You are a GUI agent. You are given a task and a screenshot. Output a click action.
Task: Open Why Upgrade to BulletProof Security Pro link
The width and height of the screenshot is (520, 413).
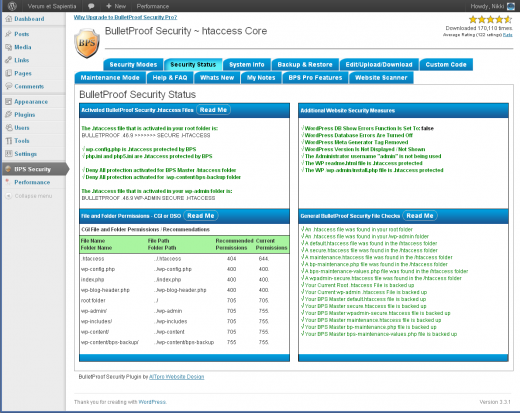coord(125,17)
